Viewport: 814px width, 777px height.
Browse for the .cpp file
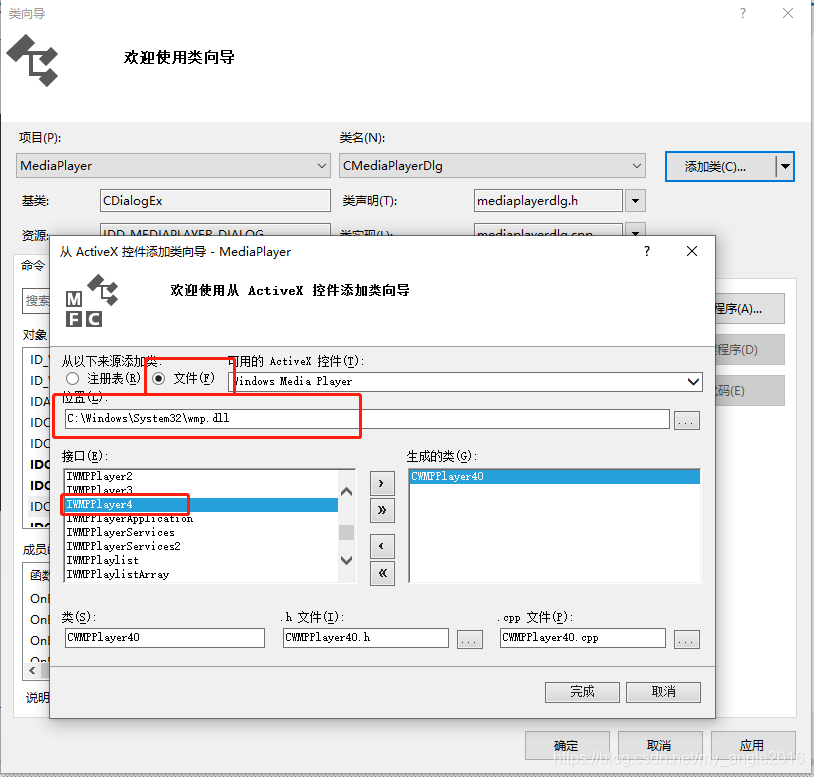pyautogui.click(x=686, y=639)
